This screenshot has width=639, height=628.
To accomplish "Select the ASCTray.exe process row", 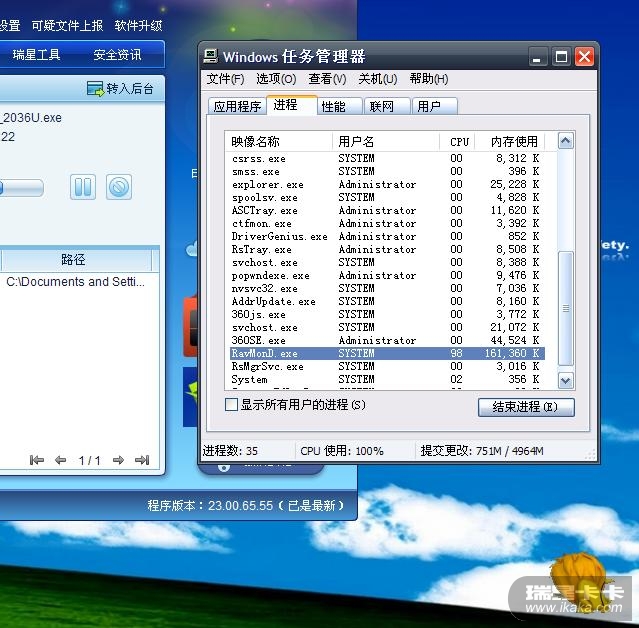I will [x=385, y=211].
